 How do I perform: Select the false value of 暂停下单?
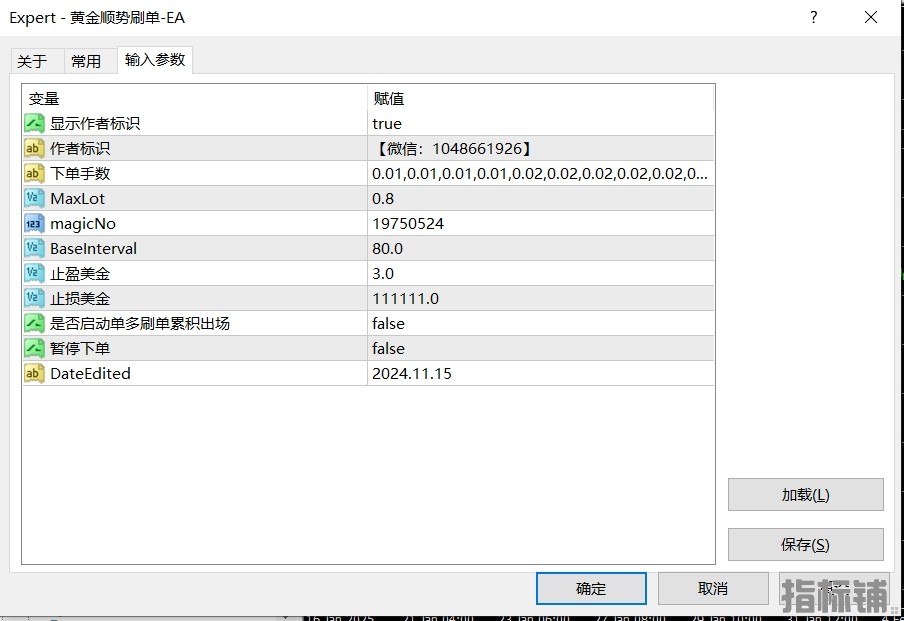541,348
